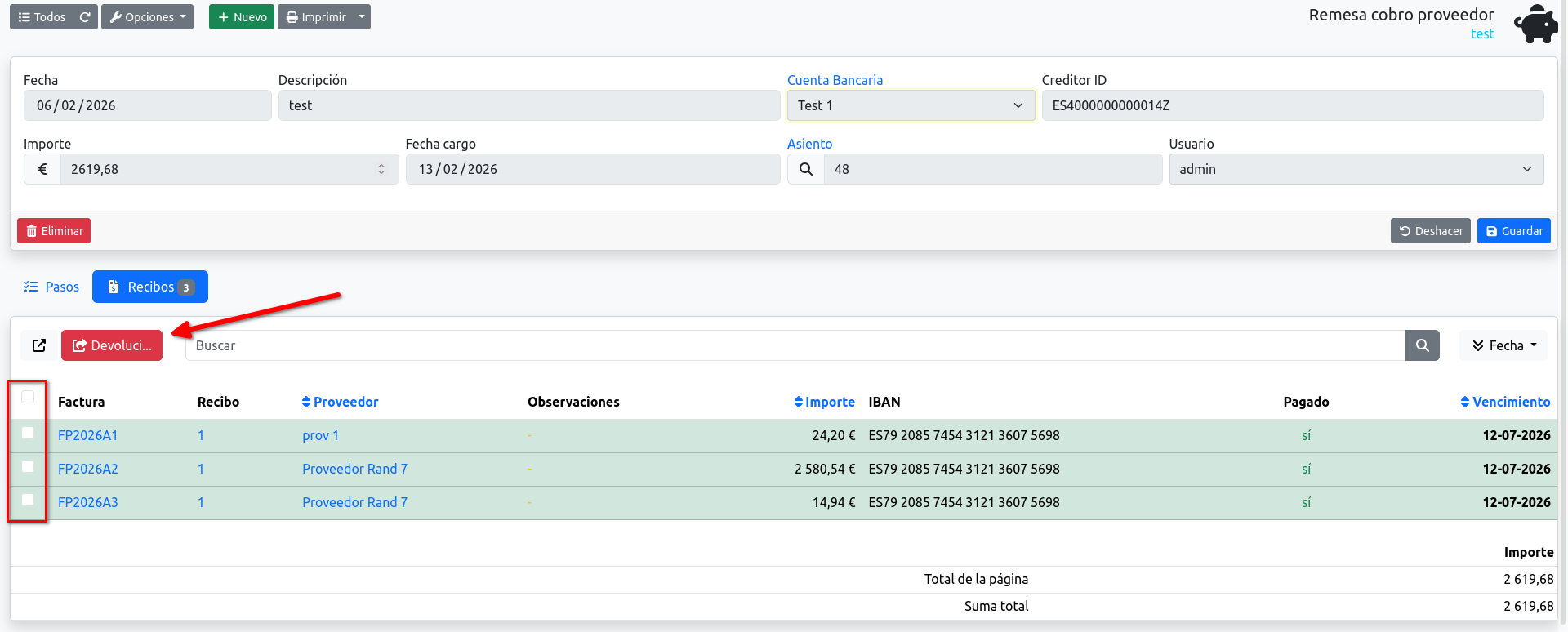
Task: Click the piggy bank icon
Action: click(x=1535, y=24)
